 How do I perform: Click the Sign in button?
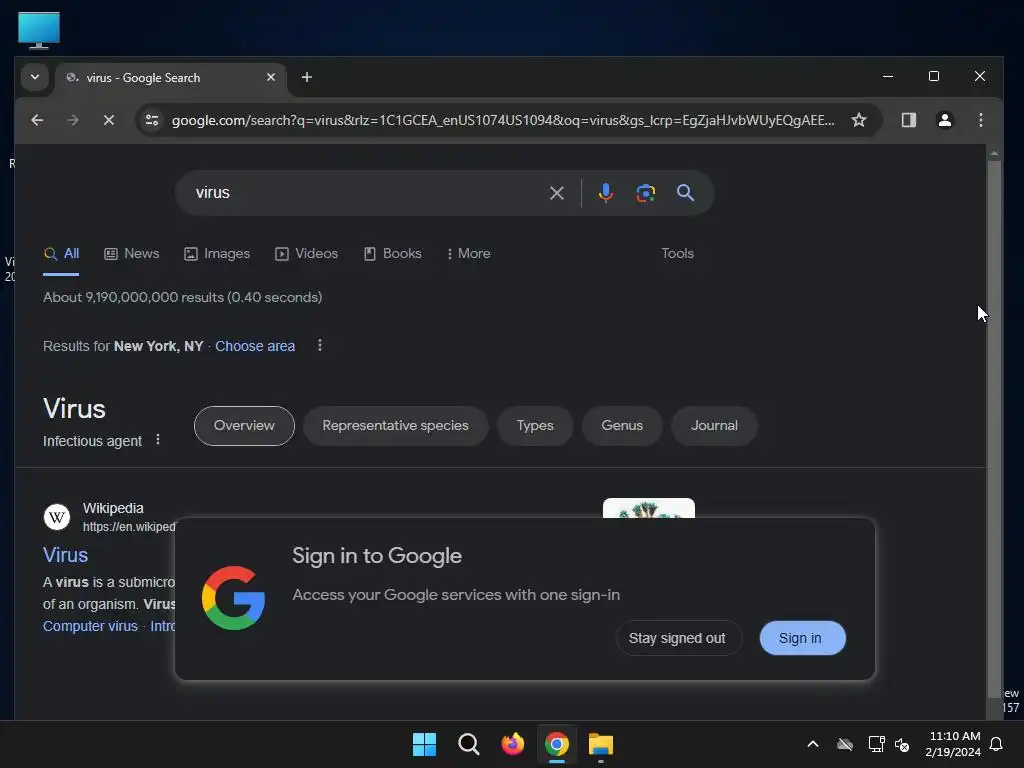[803, 638]
